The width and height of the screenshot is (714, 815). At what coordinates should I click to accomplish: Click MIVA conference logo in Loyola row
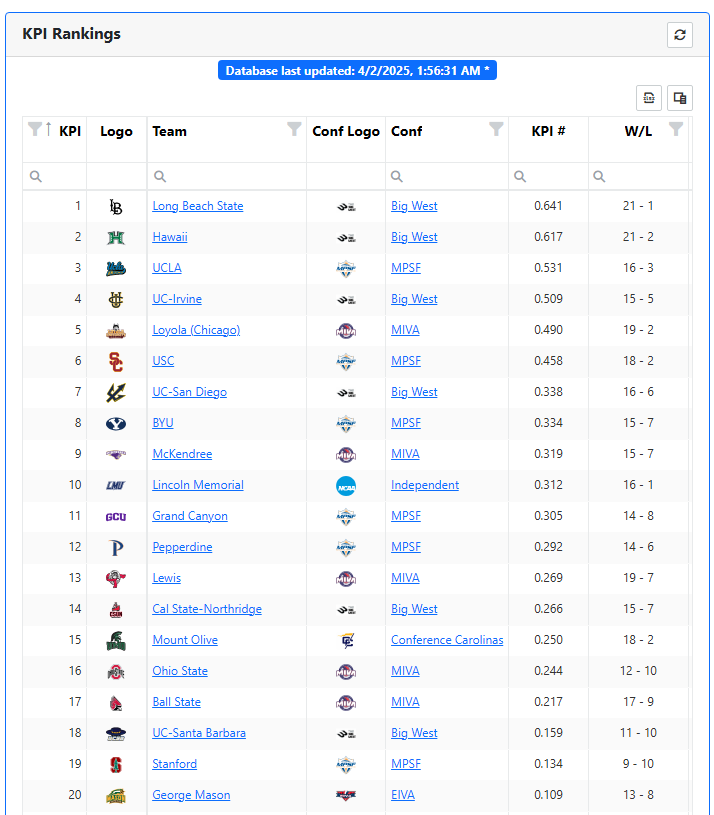click(346, 331)
